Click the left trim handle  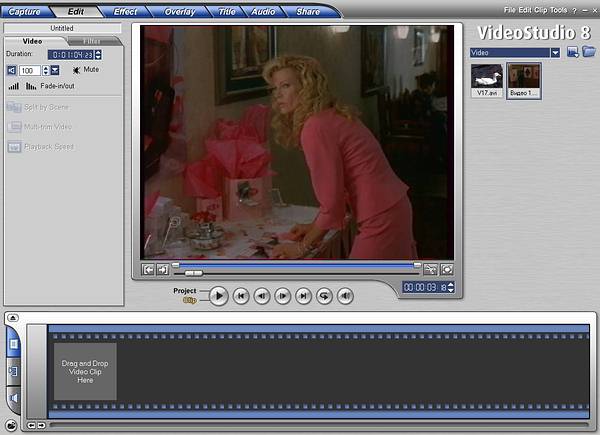click(x=175, y=264)
